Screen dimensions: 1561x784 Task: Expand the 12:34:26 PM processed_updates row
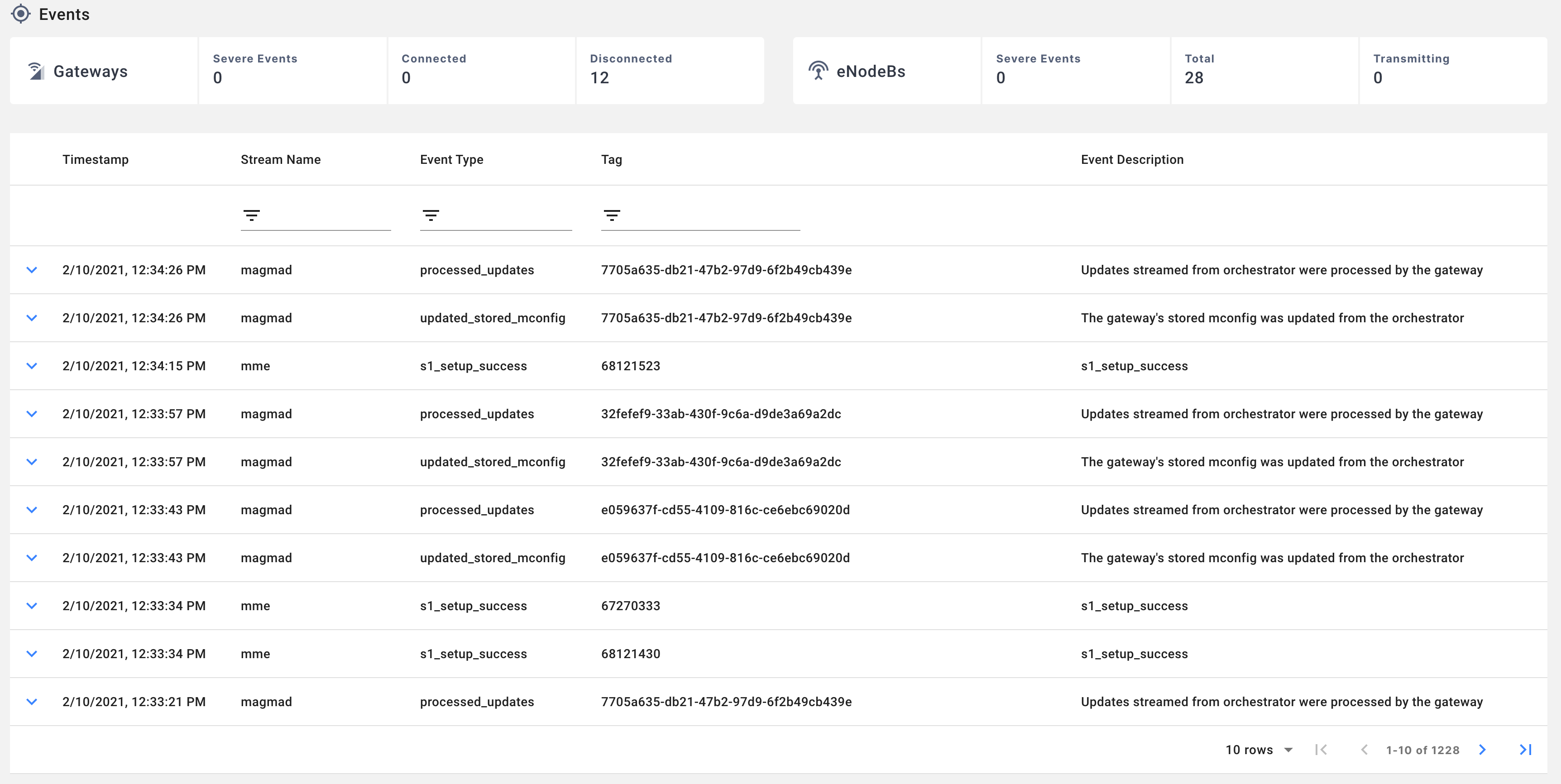(32, 270)
